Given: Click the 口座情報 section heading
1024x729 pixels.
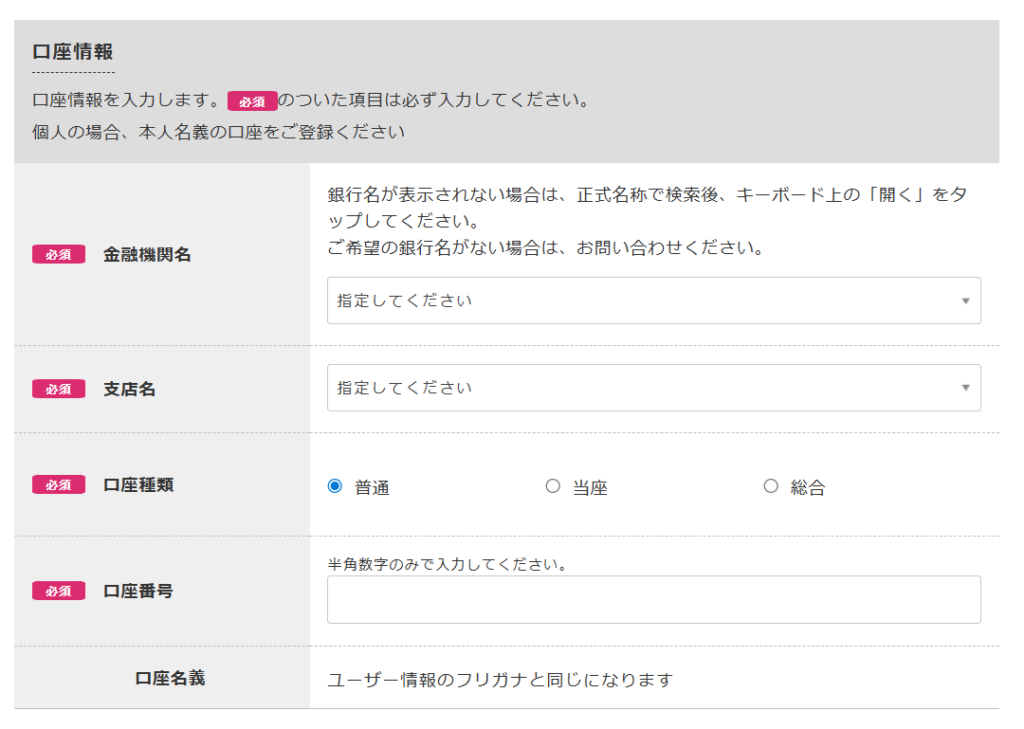Looking at the screenshot, I should point(73,53).
